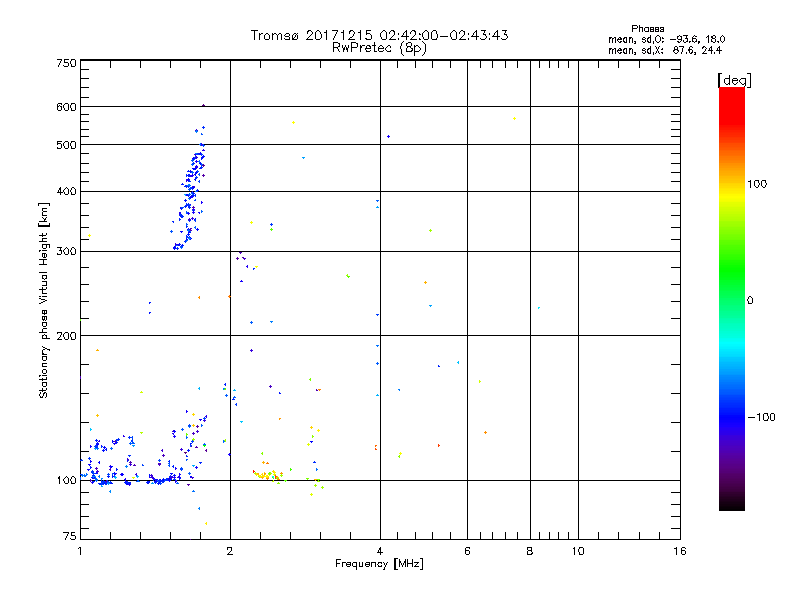This screenshot has height=600, width=800.
Task: Click the y-axis tick label '100'
Action: 66,480
